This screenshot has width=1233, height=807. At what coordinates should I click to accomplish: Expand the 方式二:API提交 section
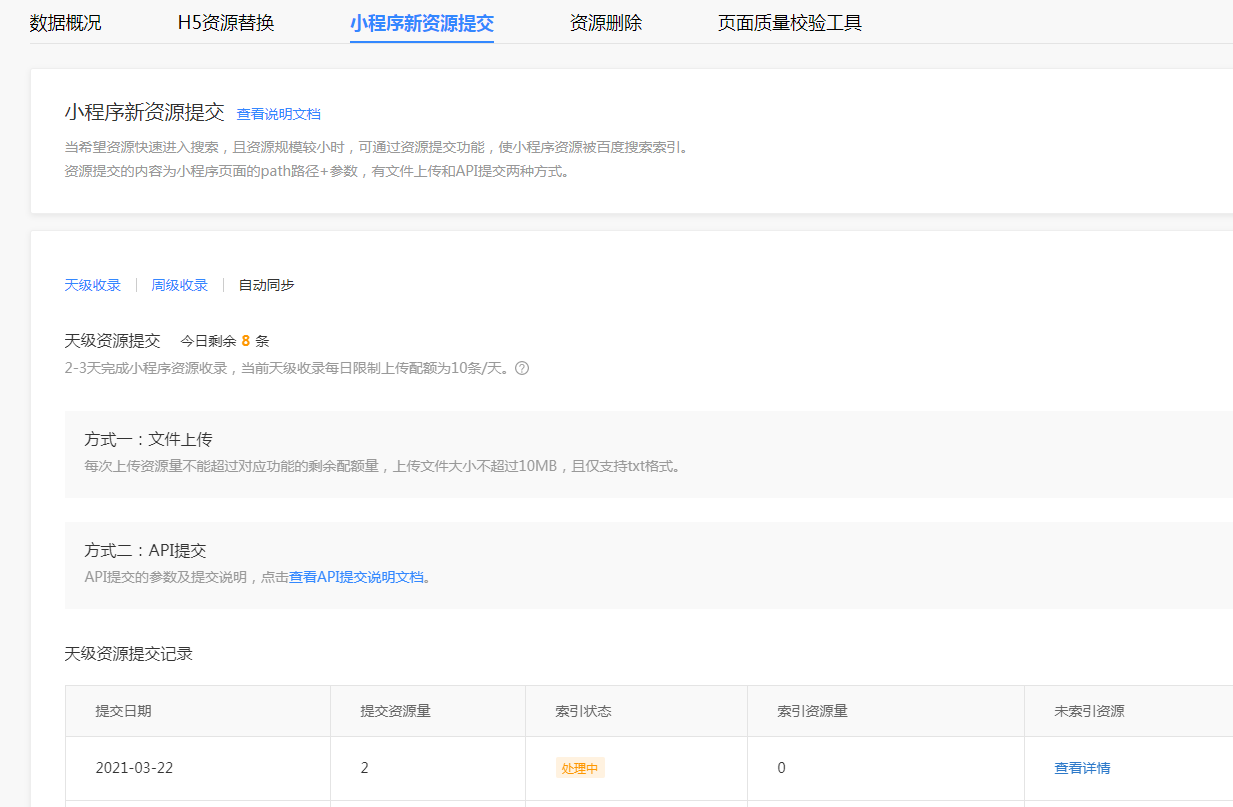pos(649,565)
